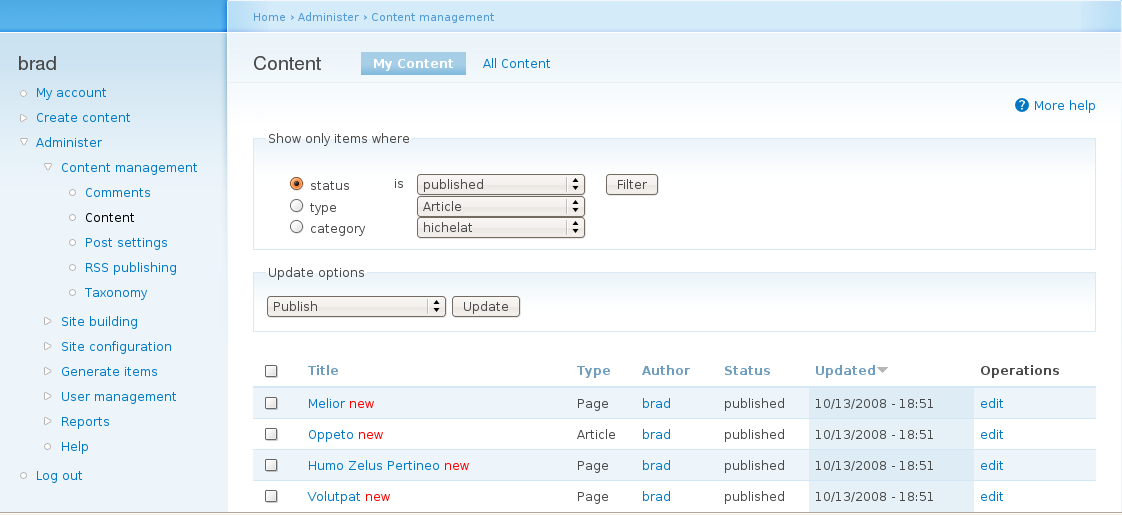Open the Taxonomy sidebar link
Viewport: 1122px width, 515px height.
click(x=116, y=293)
